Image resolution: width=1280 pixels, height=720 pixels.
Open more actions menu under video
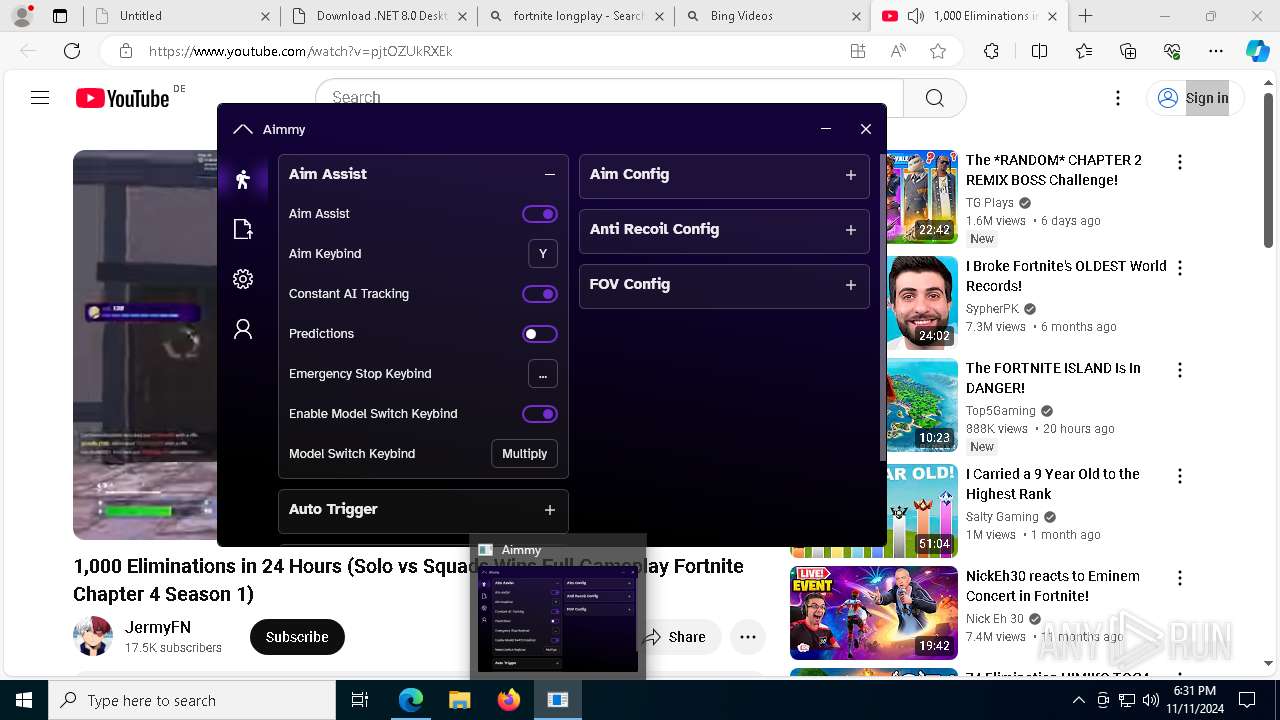point(748,637)
